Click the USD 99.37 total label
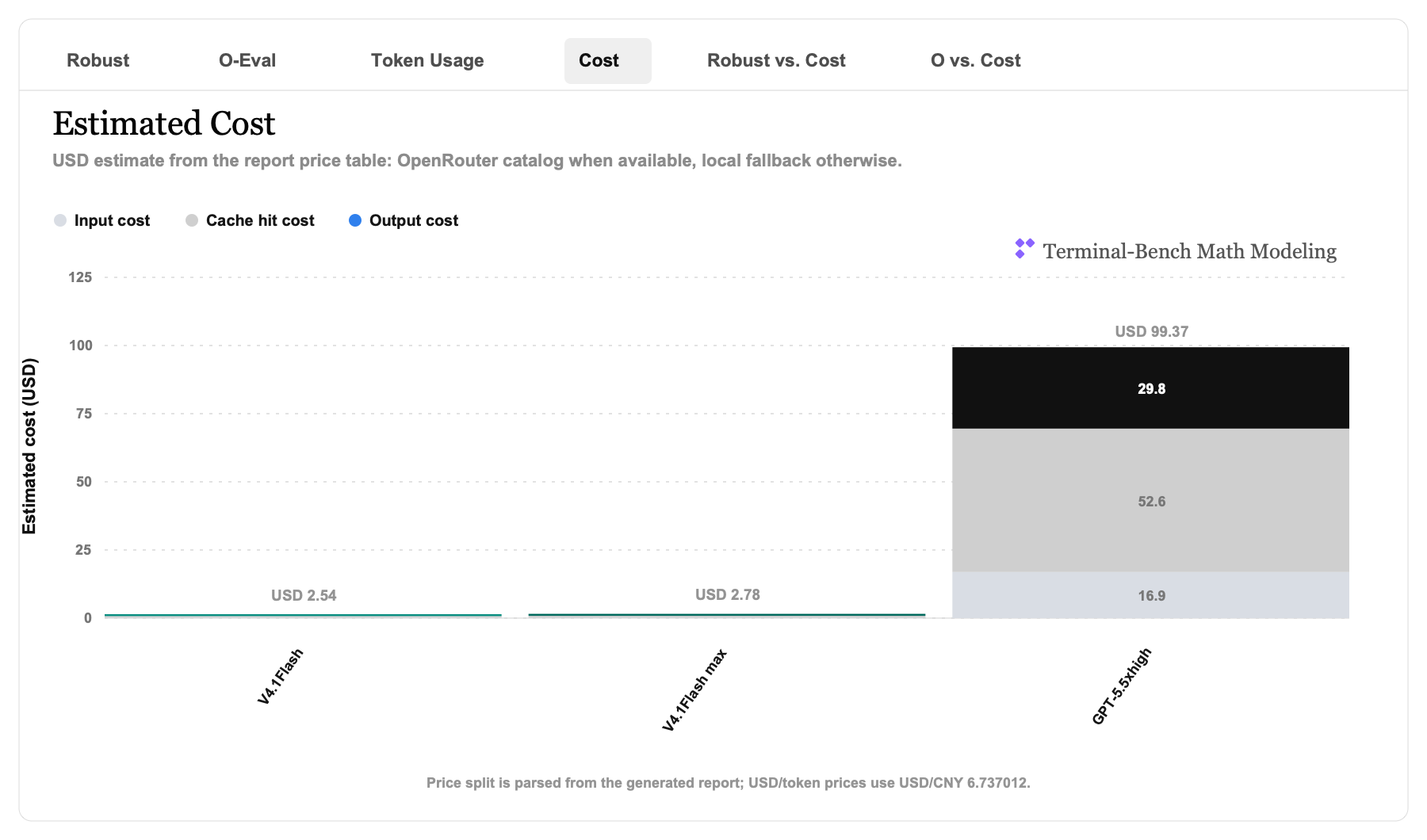Screen dimensions: 1427x840 click(x=1151, y=331)
